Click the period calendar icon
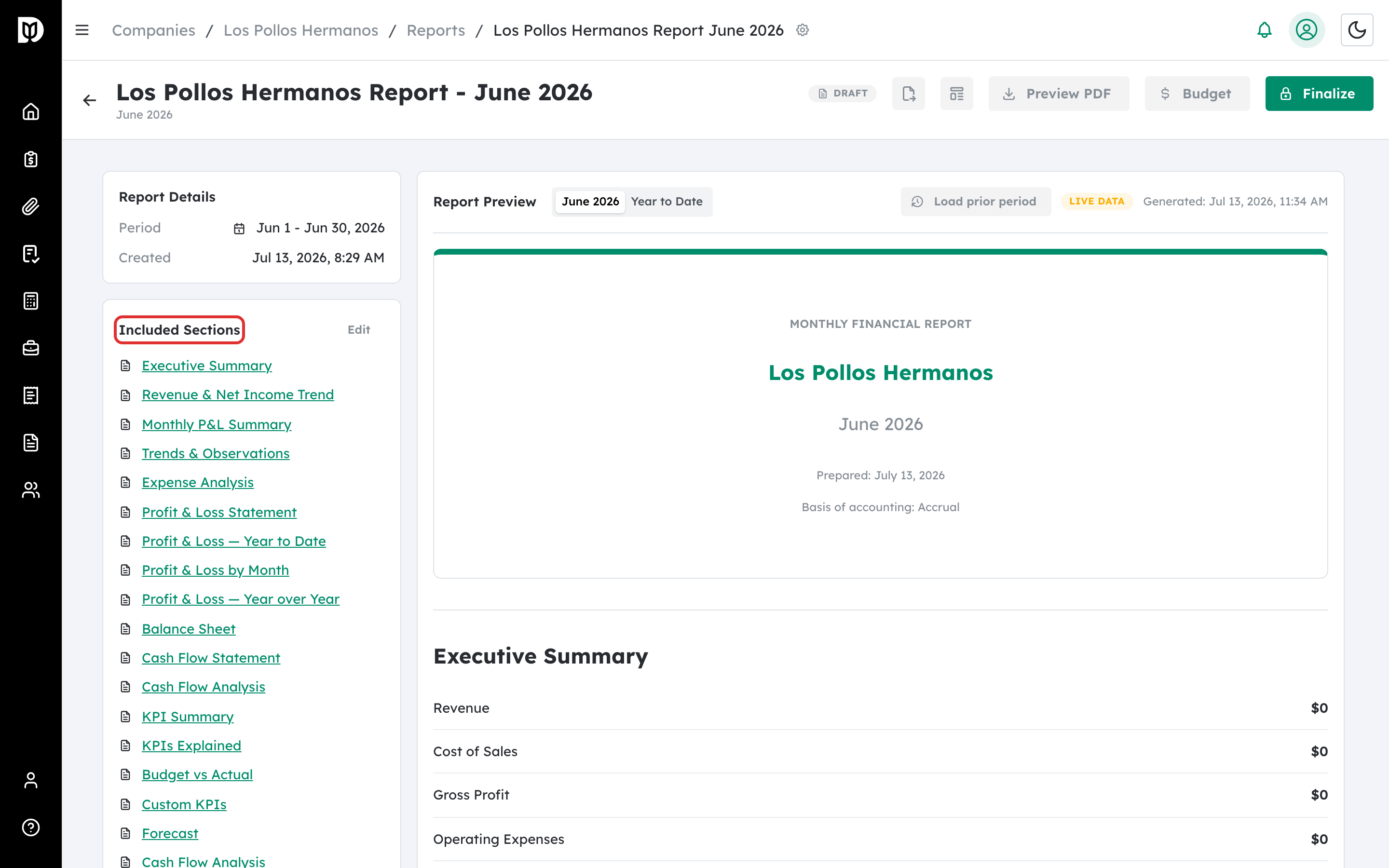Image resolution: width=1389 pixels, height=868 pixels. point(239,229)
